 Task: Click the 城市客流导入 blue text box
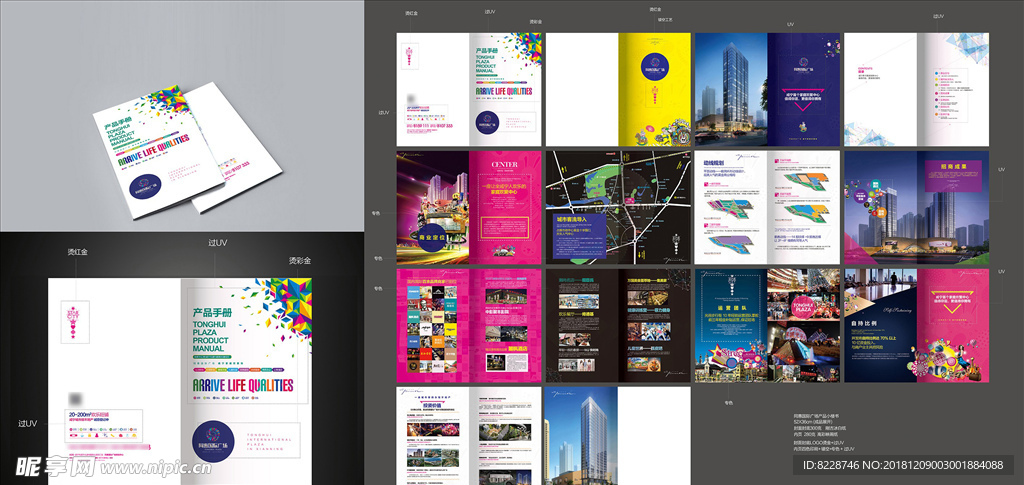click(x=580, y=234)
